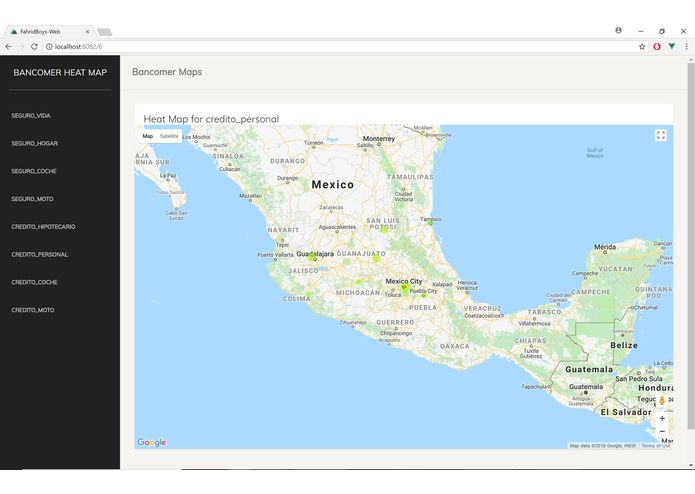Click the Guatemala country label
Screen dimensions: 695x494
(589, 369)
